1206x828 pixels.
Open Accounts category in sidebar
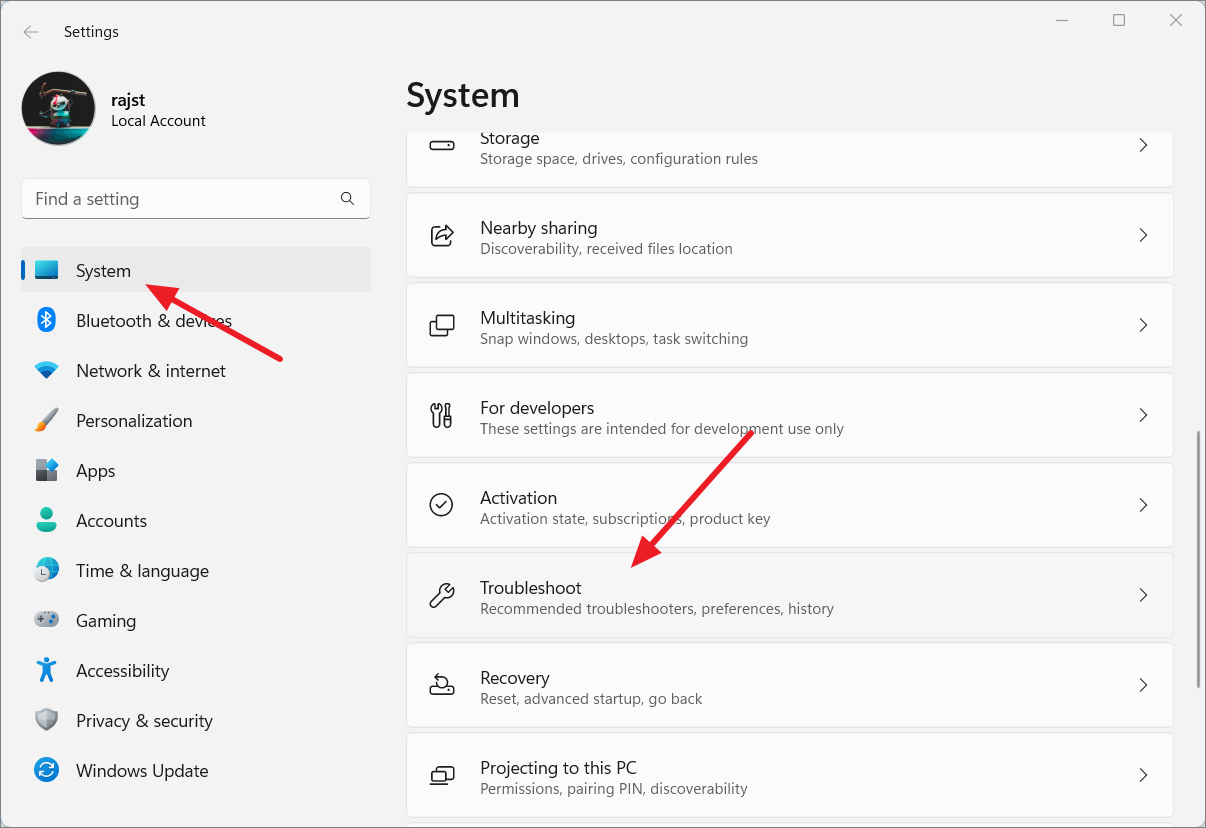(x=196, y=521)
